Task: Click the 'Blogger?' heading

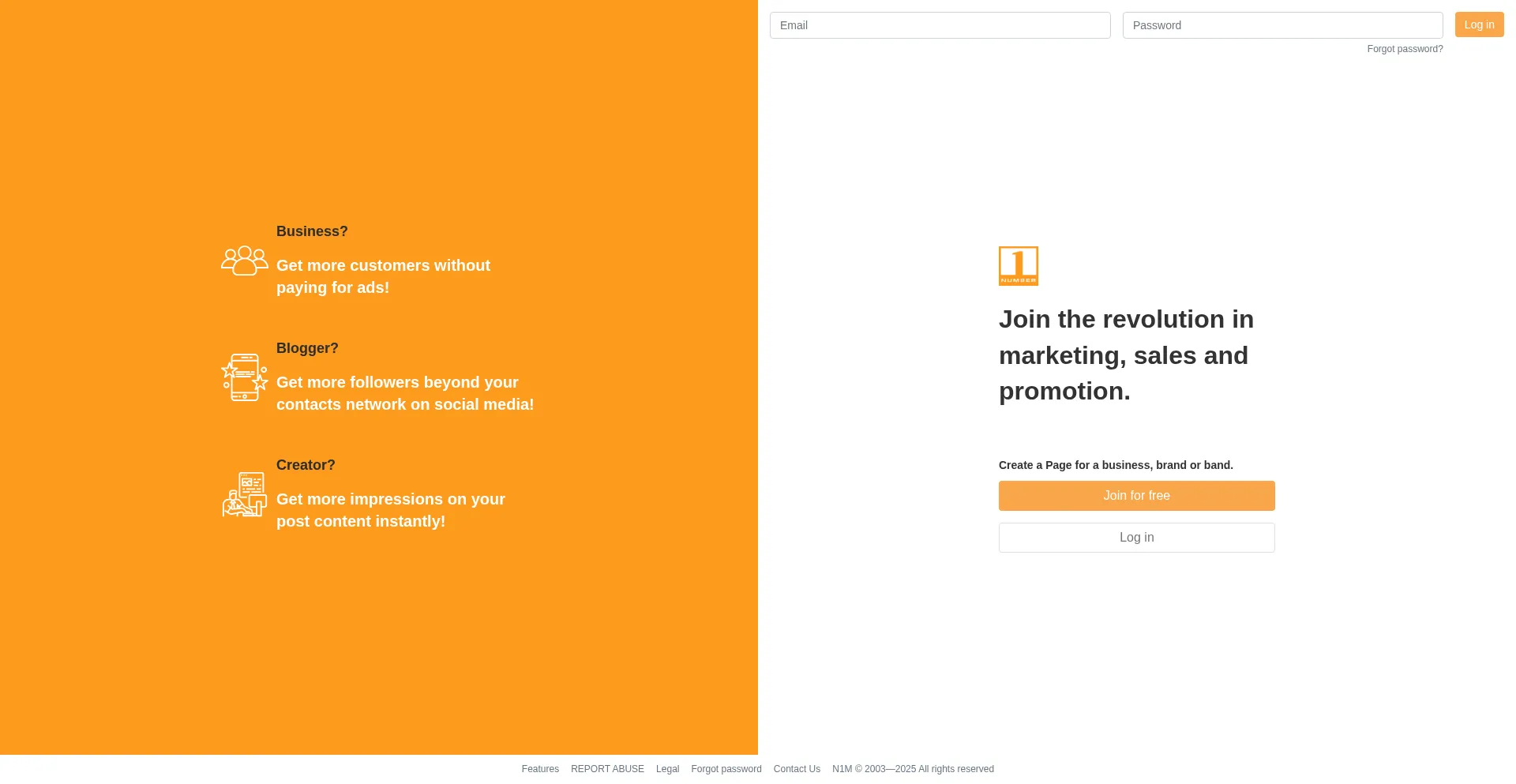Action: point(307,348)
